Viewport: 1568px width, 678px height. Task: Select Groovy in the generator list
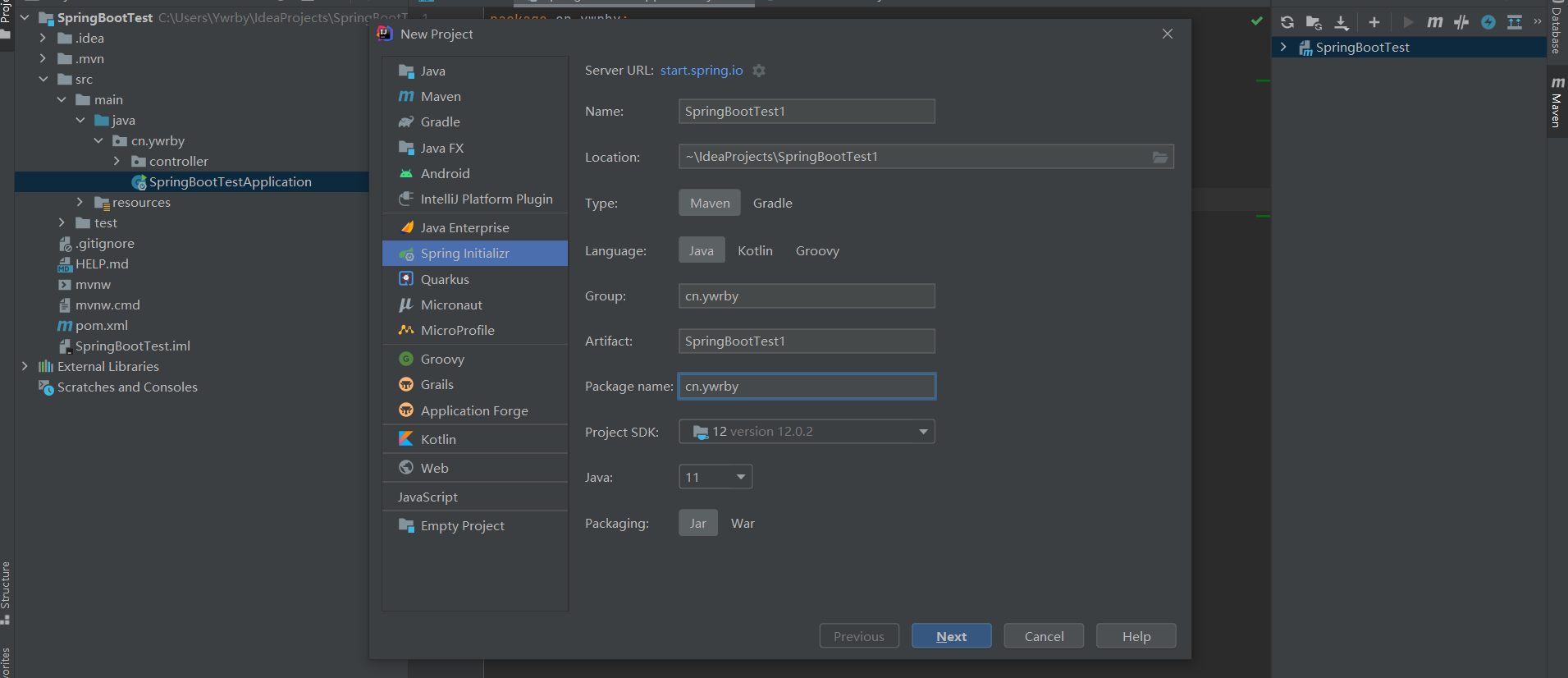point(475,360)
